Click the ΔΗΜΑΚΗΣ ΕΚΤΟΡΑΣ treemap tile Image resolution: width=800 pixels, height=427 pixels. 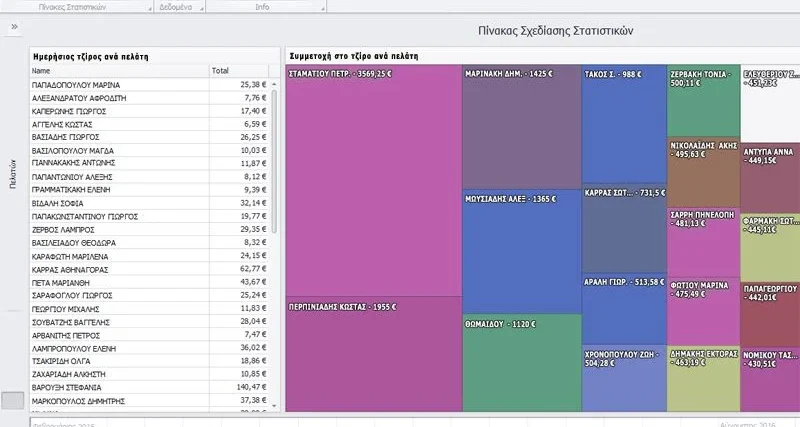click(704, 379)
